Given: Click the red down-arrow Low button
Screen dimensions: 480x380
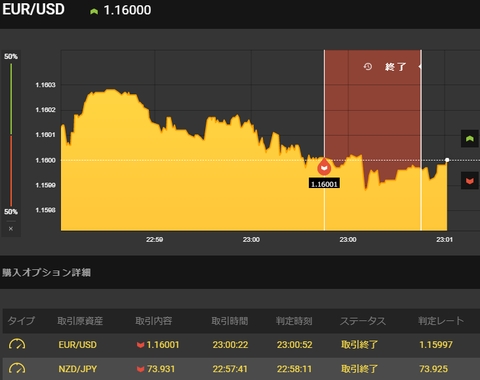Looking at the screenshot, I should coord(470,181).
